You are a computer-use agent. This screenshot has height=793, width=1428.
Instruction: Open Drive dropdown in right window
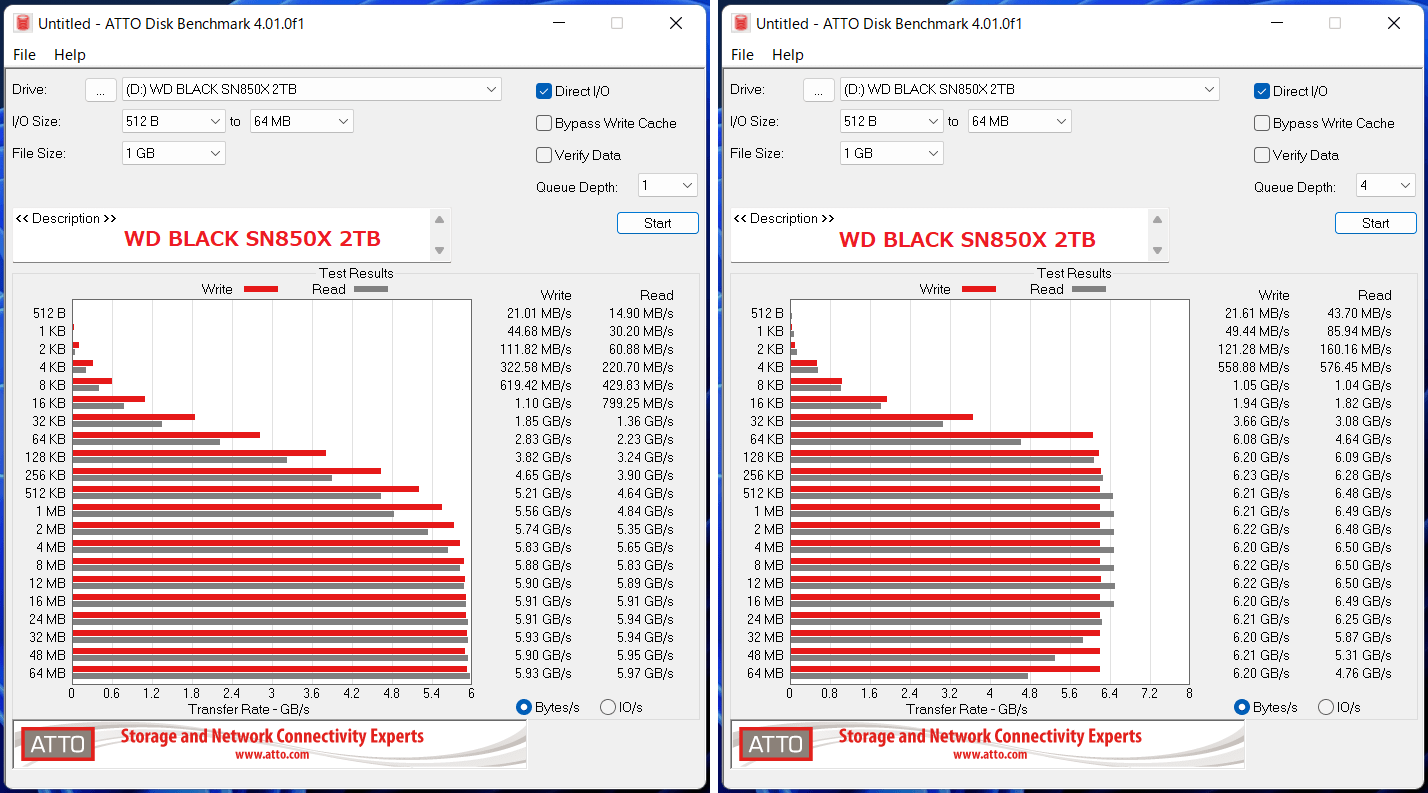coord(1030,89)
